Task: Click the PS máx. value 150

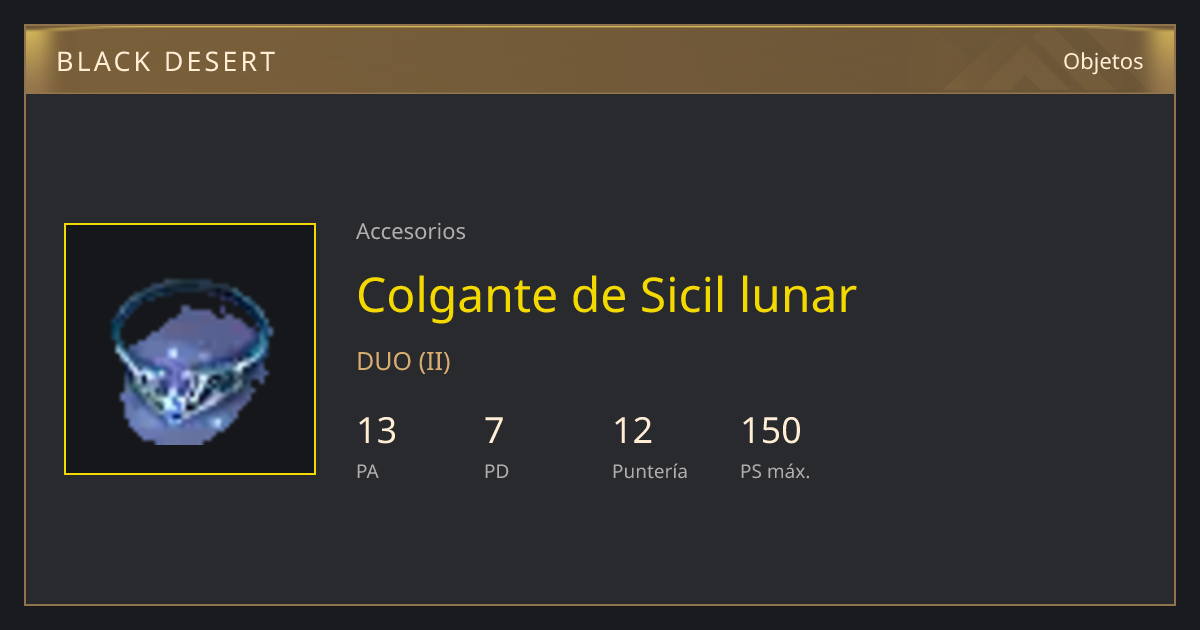Action: [771, 431]
